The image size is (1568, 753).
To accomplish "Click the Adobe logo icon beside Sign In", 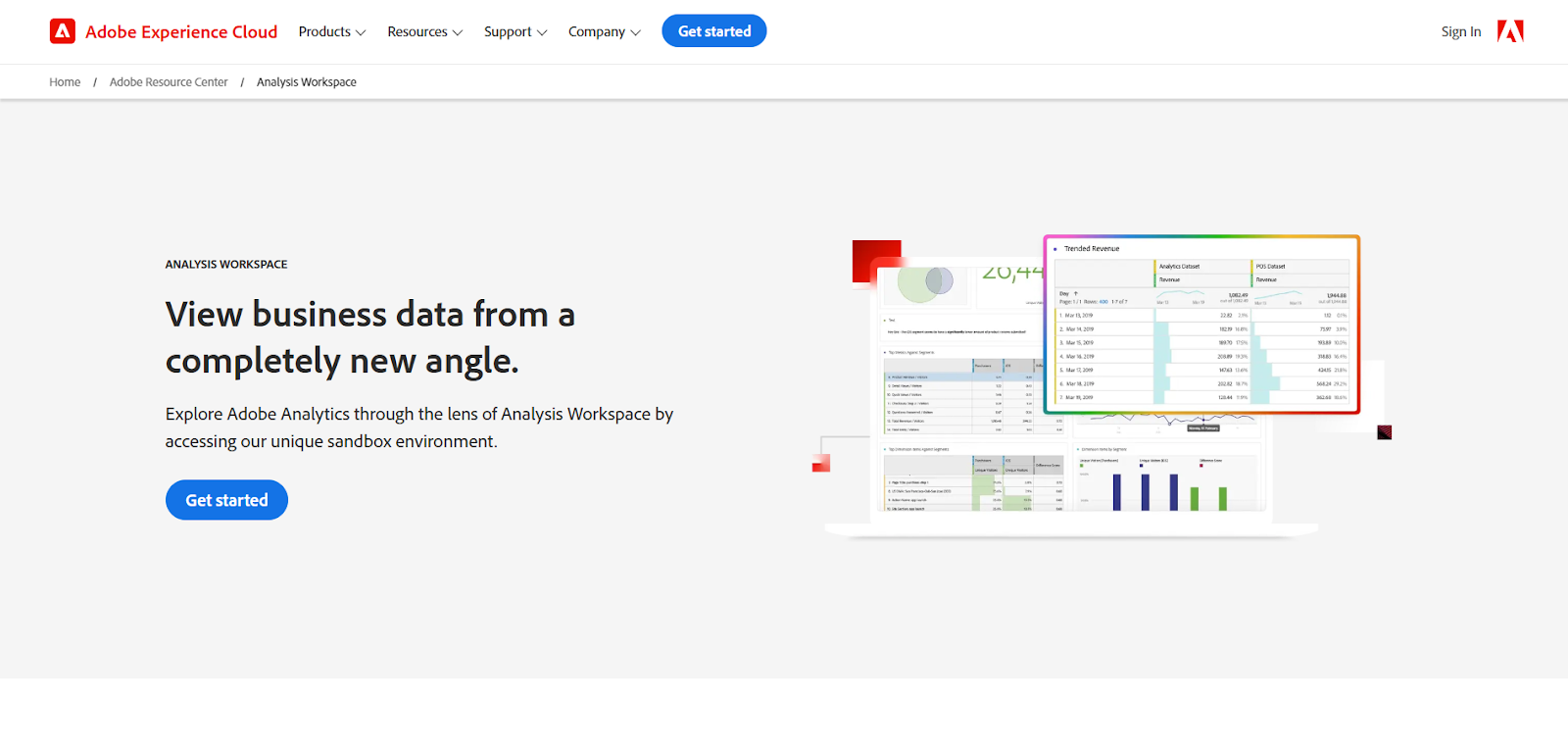I will [x=1510, y=31].
